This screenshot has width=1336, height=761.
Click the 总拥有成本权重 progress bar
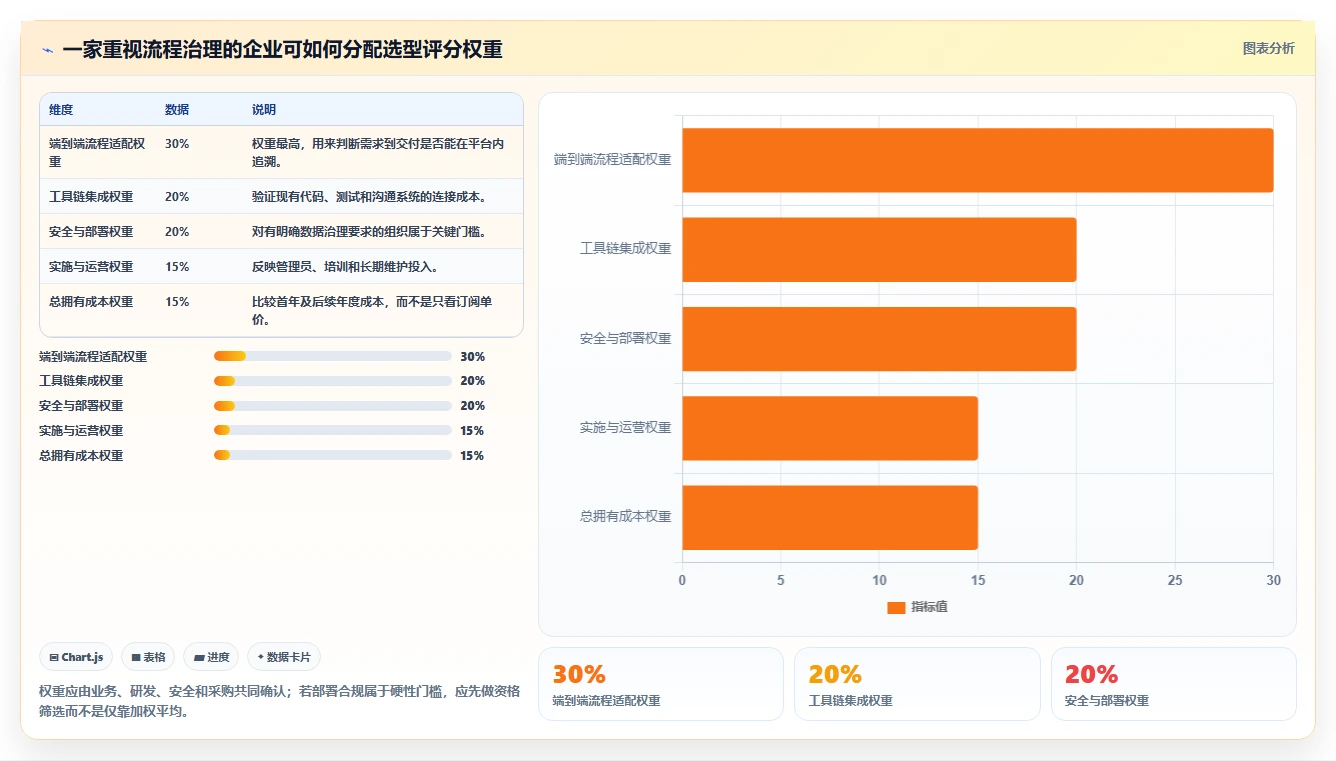333,456
